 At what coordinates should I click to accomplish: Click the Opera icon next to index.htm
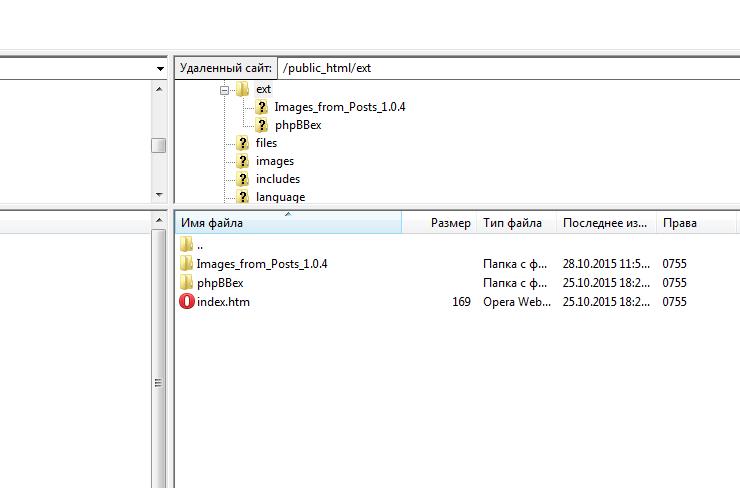(186, 301)
